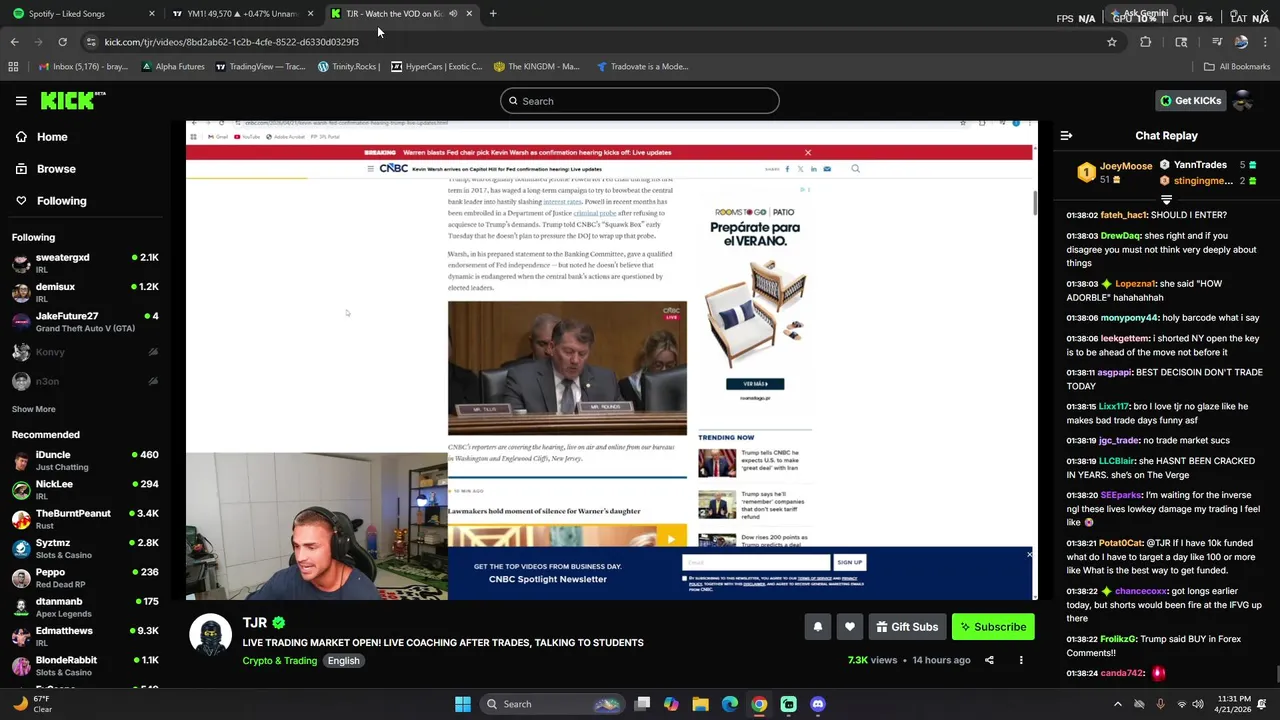Open Syztmz Slots & Casino channel
The image size is (1280, 720).
[85, 548]
